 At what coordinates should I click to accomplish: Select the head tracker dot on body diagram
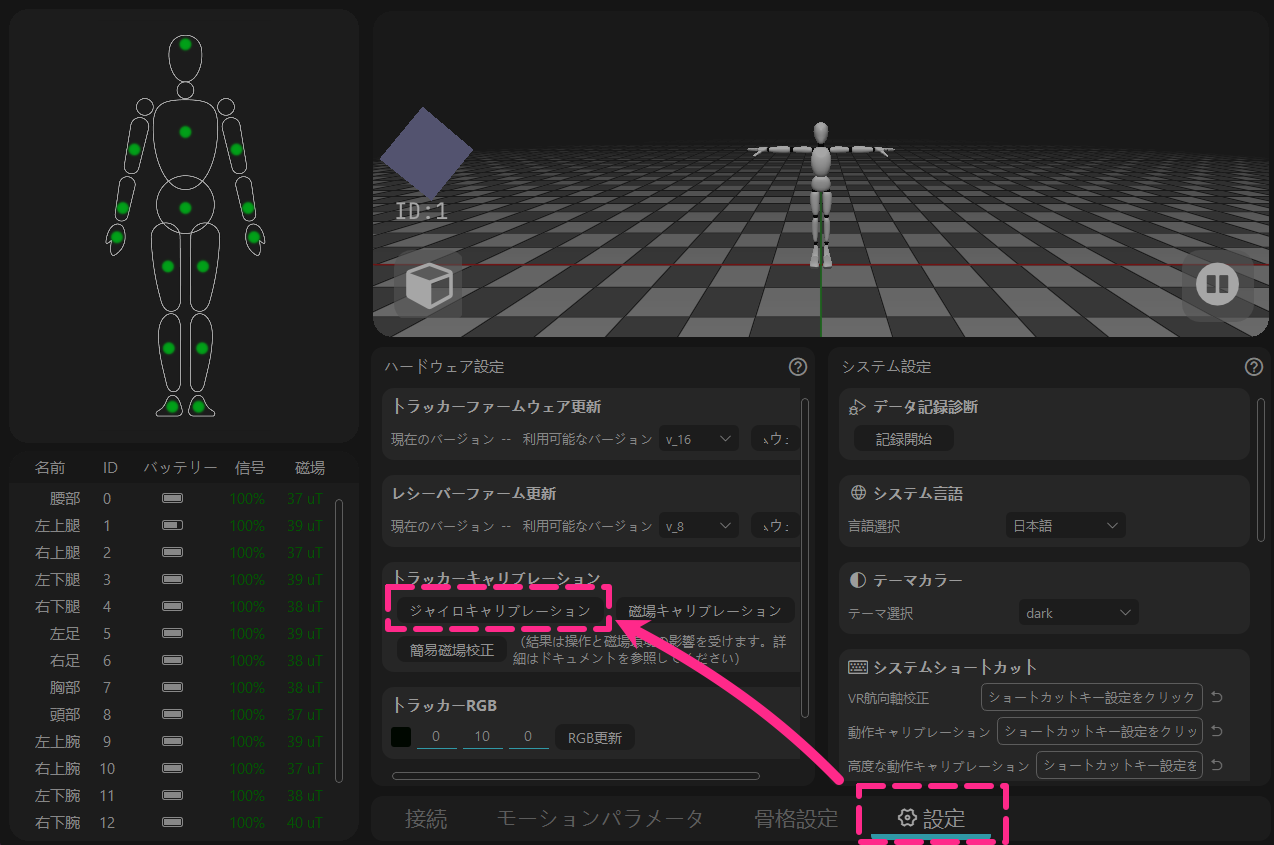click(x=185, y=44)
